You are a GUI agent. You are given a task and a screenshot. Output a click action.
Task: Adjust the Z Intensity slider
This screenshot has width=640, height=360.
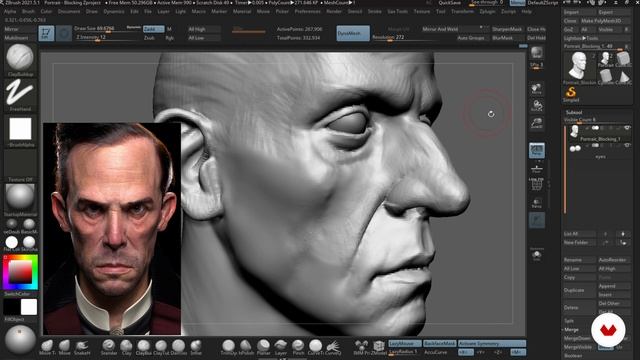point(107,38)
